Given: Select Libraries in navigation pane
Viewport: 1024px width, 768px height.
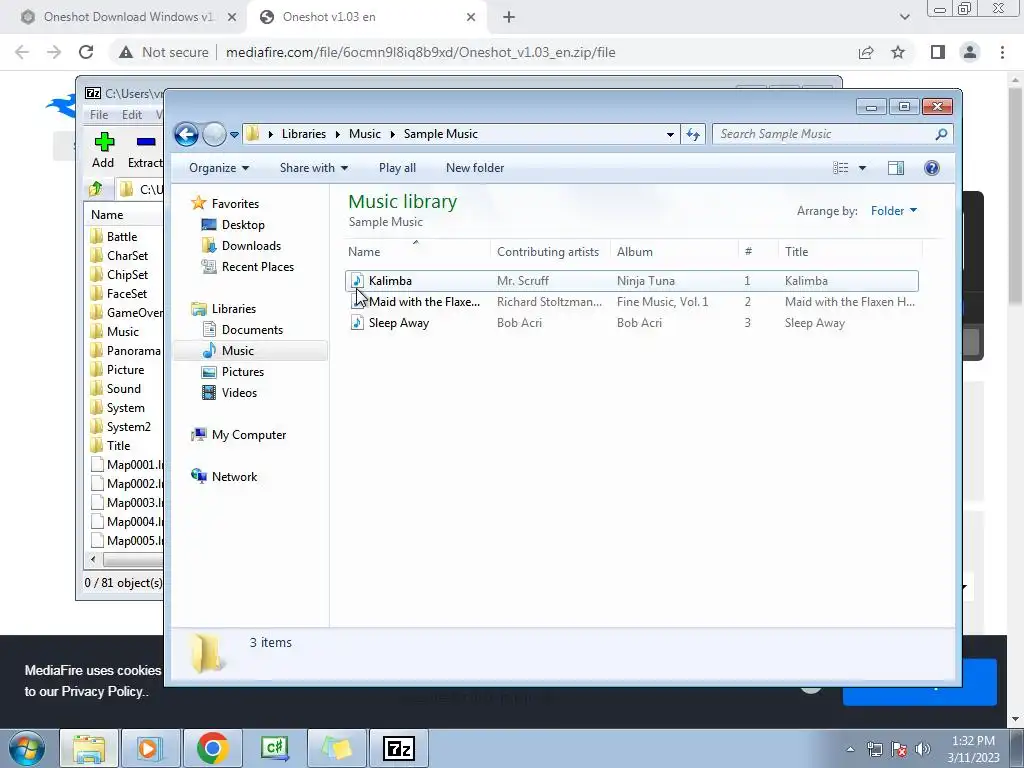Looking at the screenshot, I should click(x=234, y=309).
